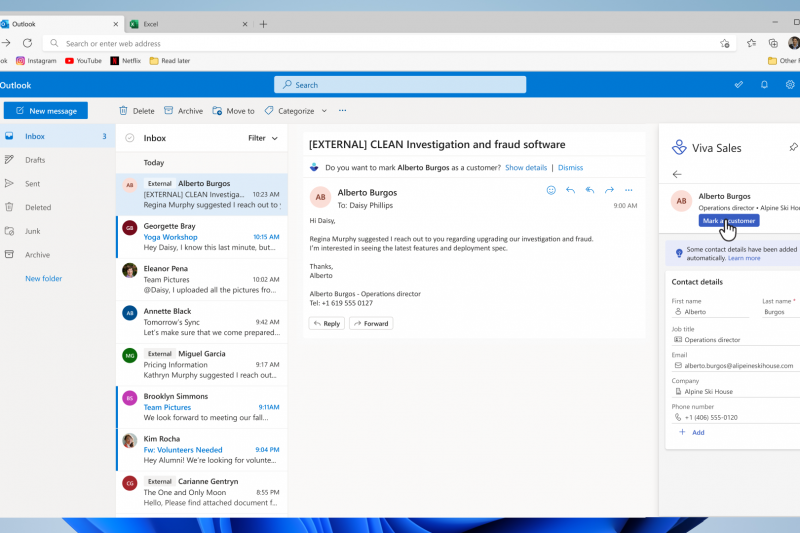
Task: Switch to the Excel browser tab
Action: tap(188, 24)
